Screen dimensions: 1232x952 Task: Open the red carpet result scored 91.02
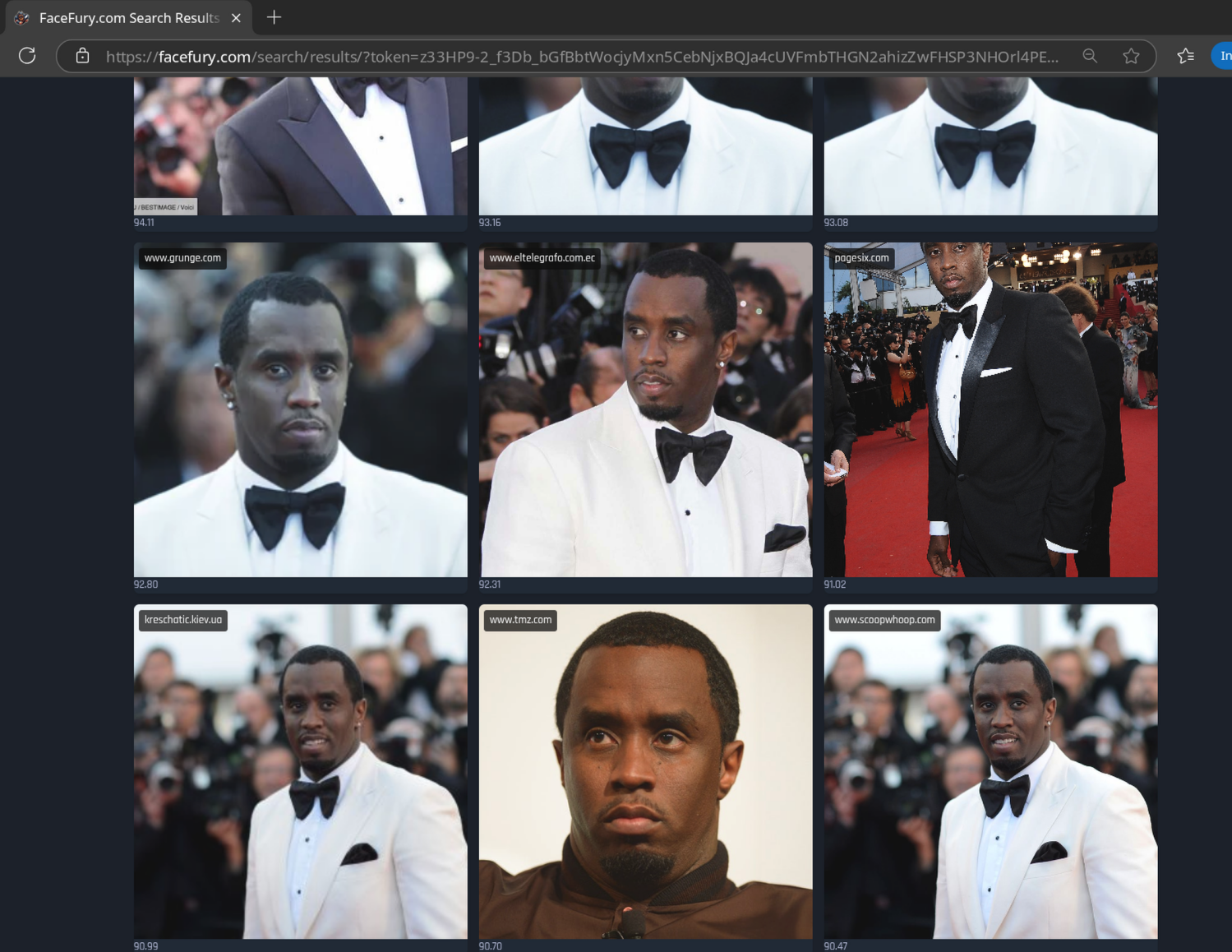pos(991,409)
